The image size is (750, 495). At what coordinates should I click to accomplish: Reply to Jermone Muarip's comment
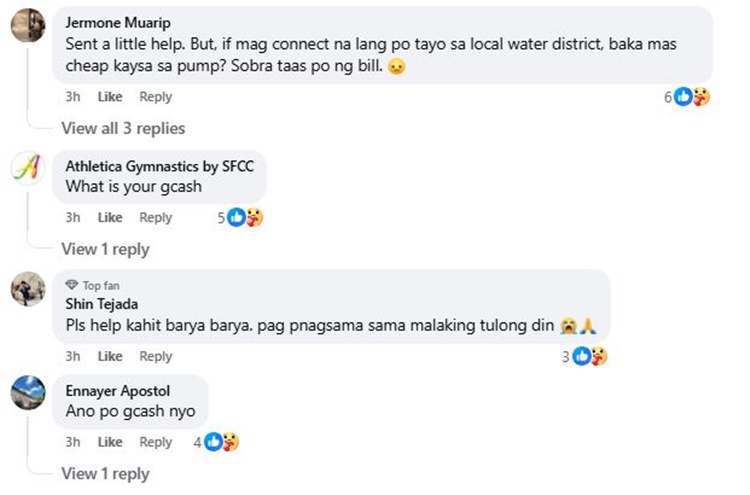(155, 97)
